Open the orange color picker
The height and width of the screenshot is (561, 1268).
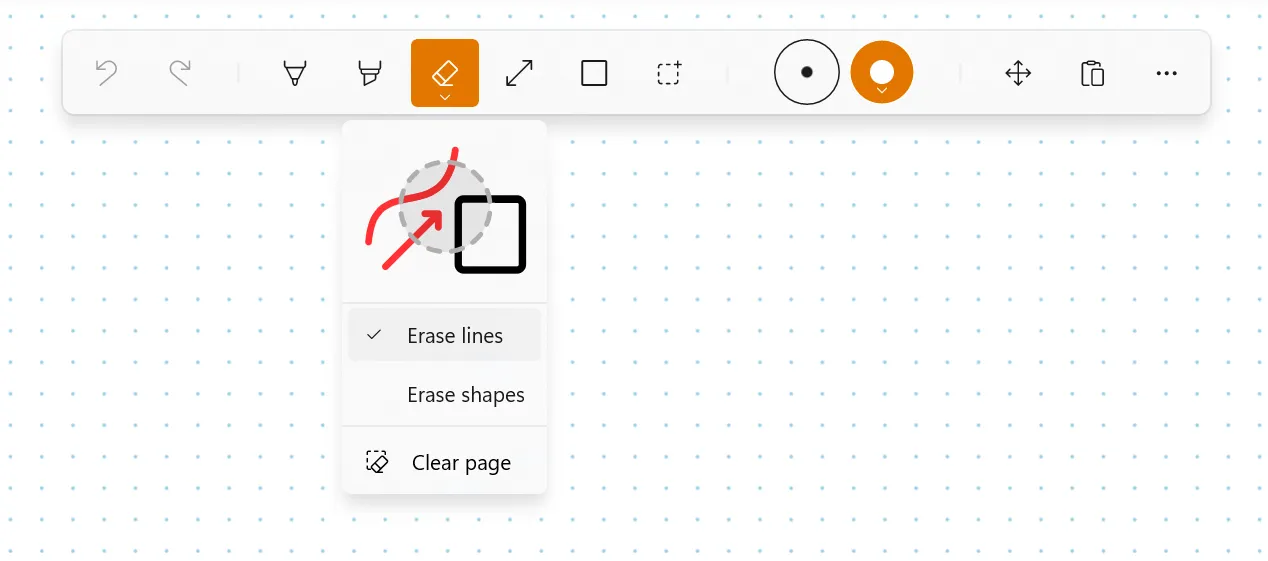pos(882,72)
